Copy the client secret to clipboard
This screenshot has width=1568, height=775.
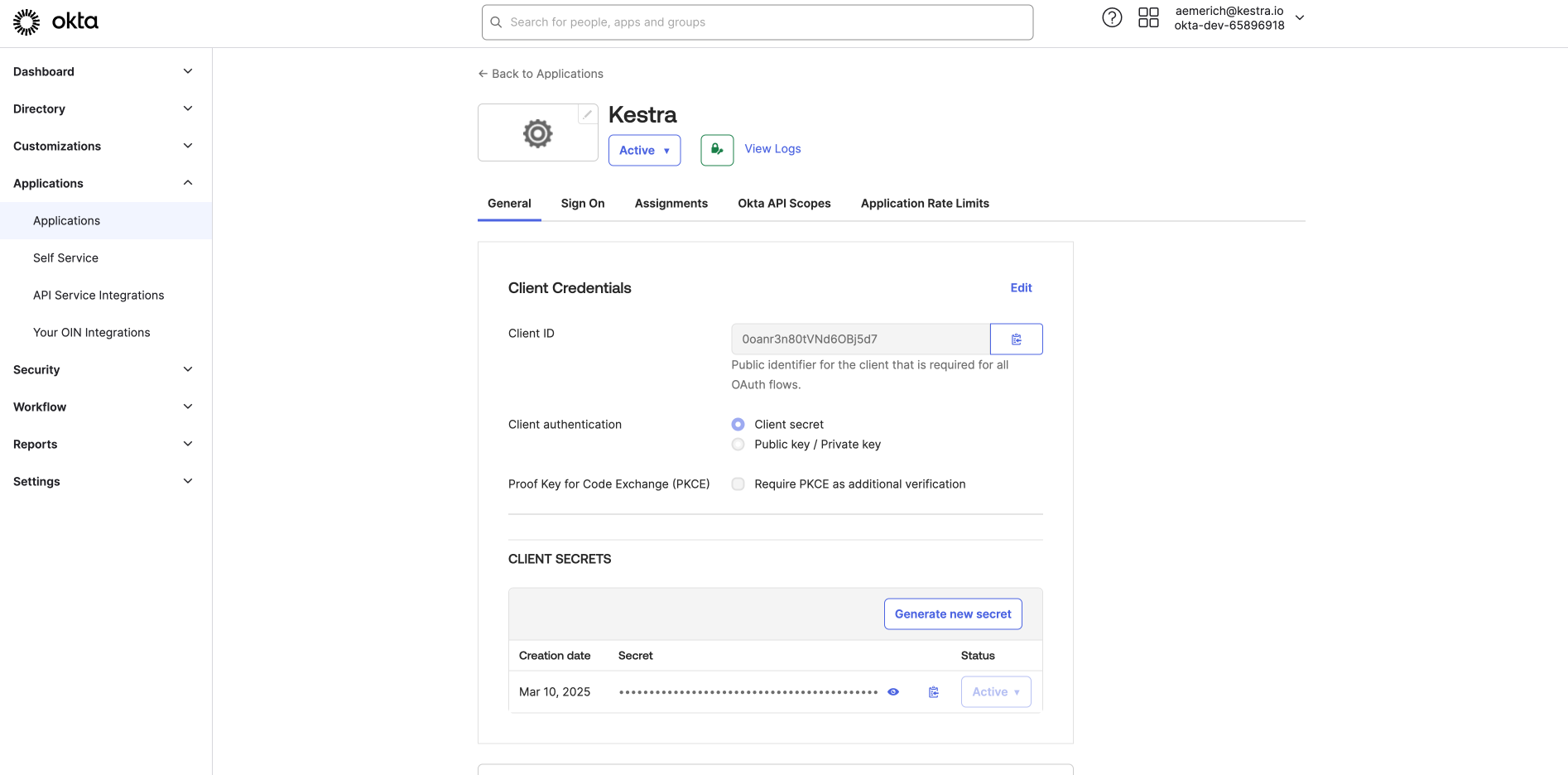coord(933,692)
